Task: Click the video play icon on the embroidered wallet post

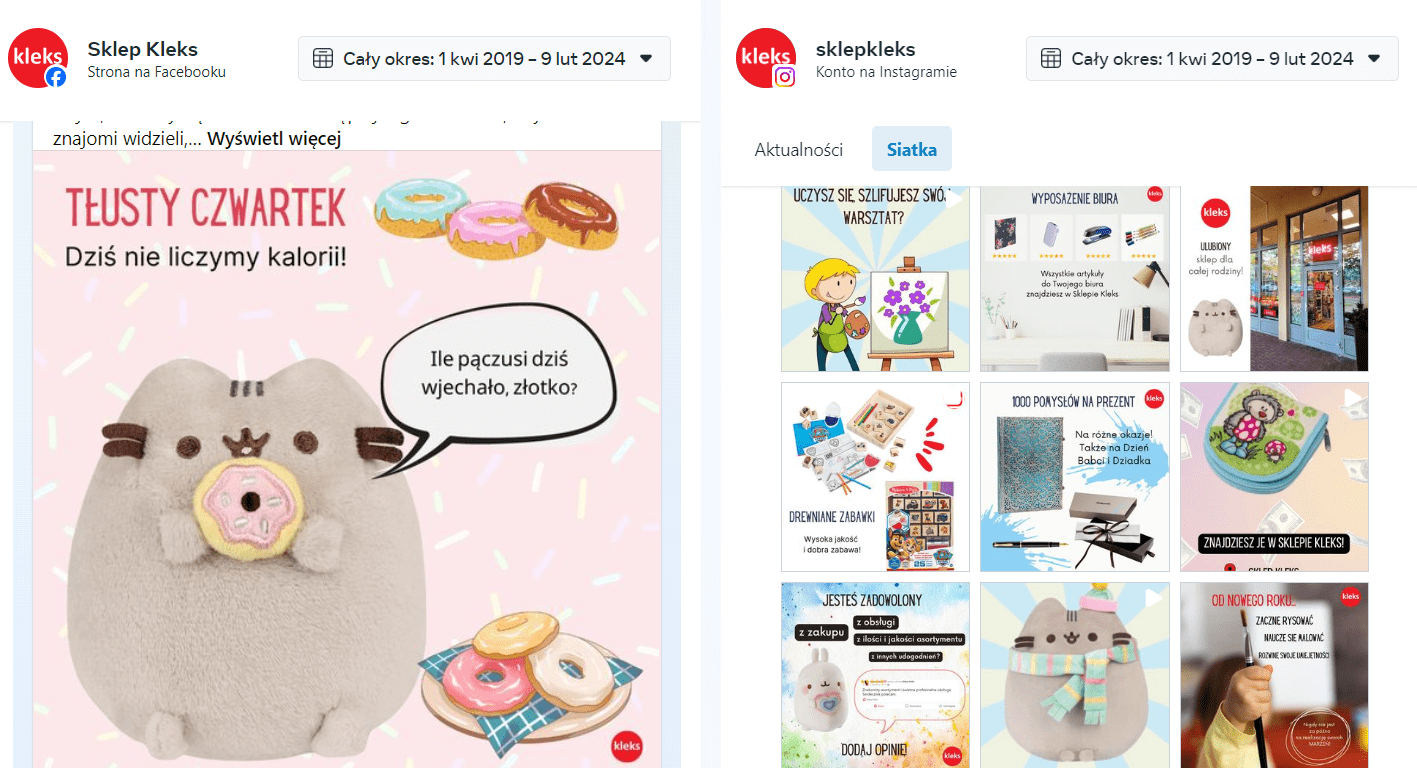Action: [x=1352, y=399]
